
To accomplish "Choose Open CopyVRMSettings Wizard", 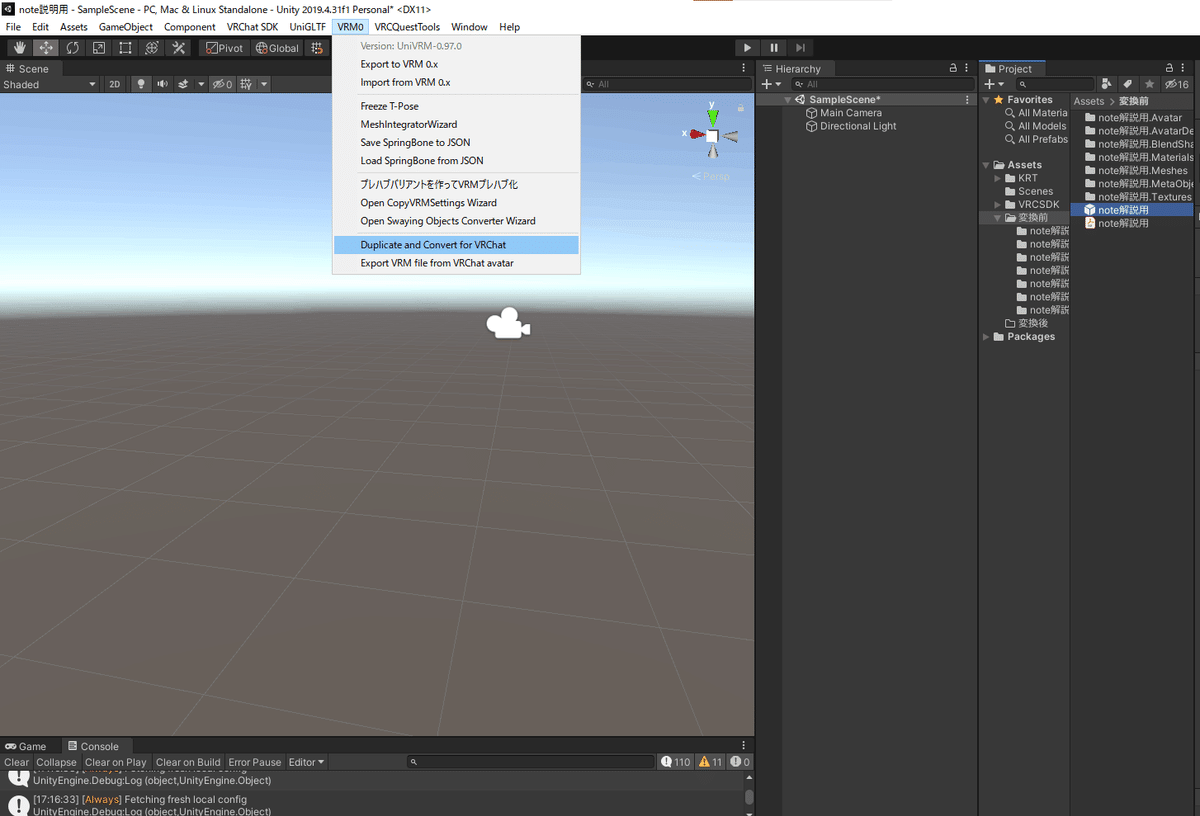I will (x=455, y=203).
